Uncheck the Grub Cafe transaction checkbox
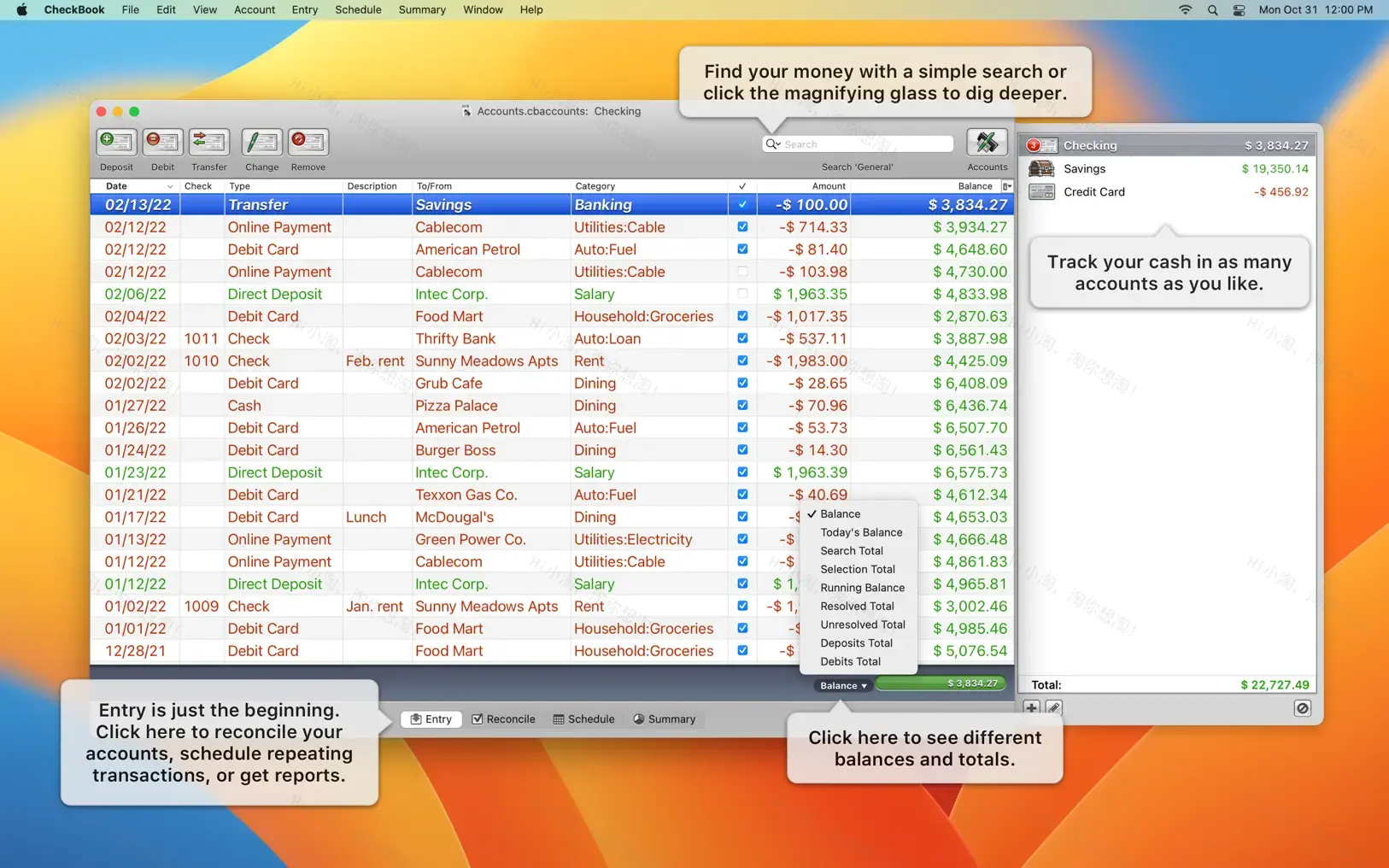 click(x=742, y=383)
